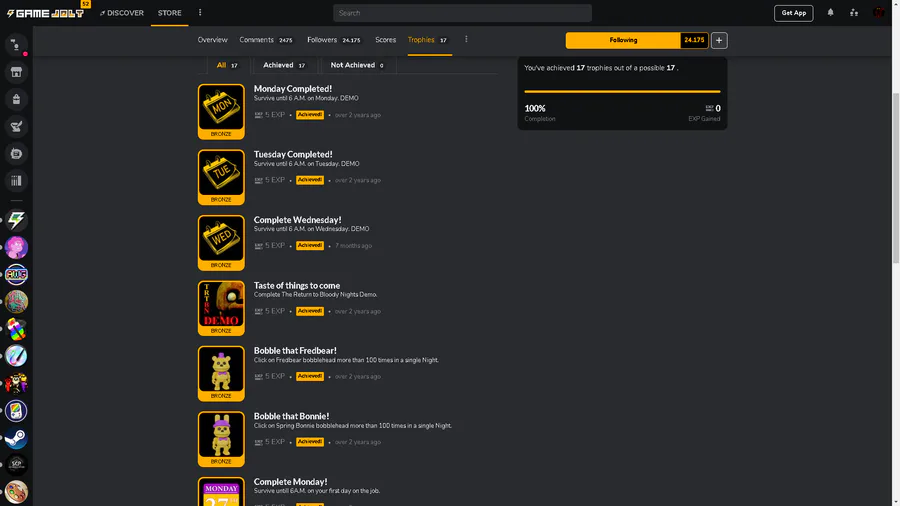Open the sidebar library icon
Screen dimensions: 900x506
[x=16, y=181]
